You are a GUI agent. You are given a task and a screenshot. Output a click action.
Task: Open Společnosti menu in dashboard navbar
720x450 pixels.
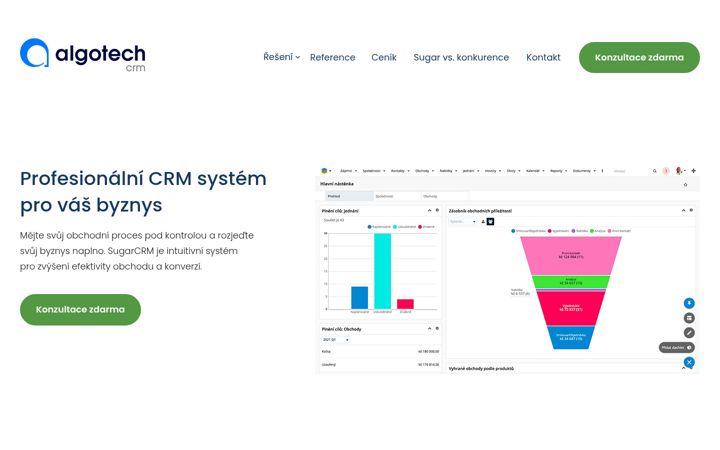tap(374, 171)
